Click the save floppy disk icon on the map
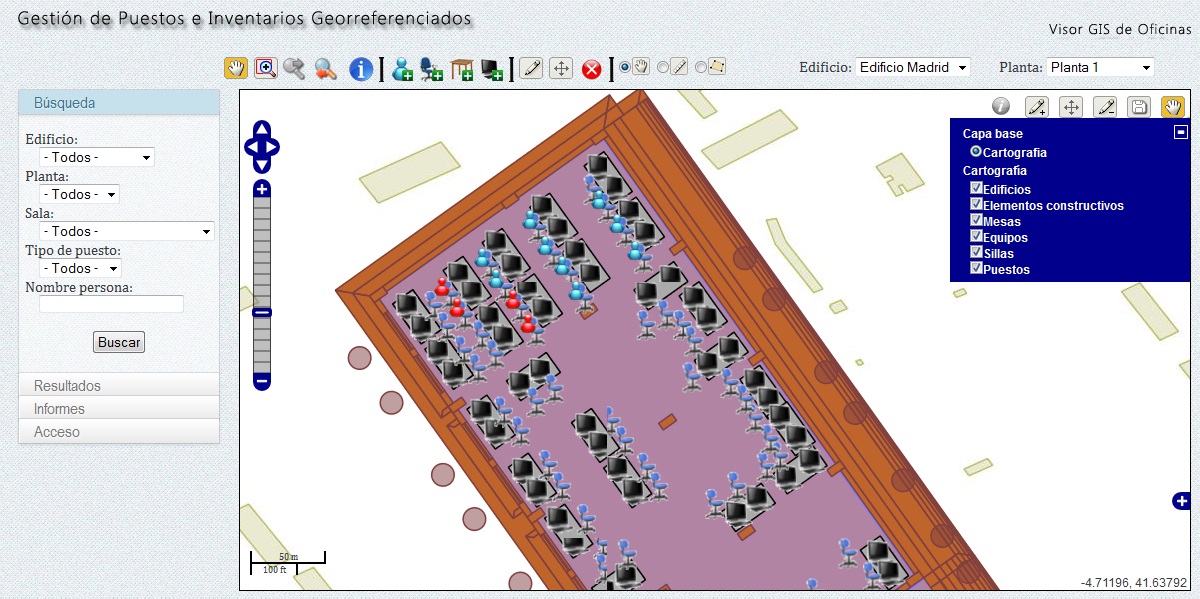 (x=1139, y=107)
